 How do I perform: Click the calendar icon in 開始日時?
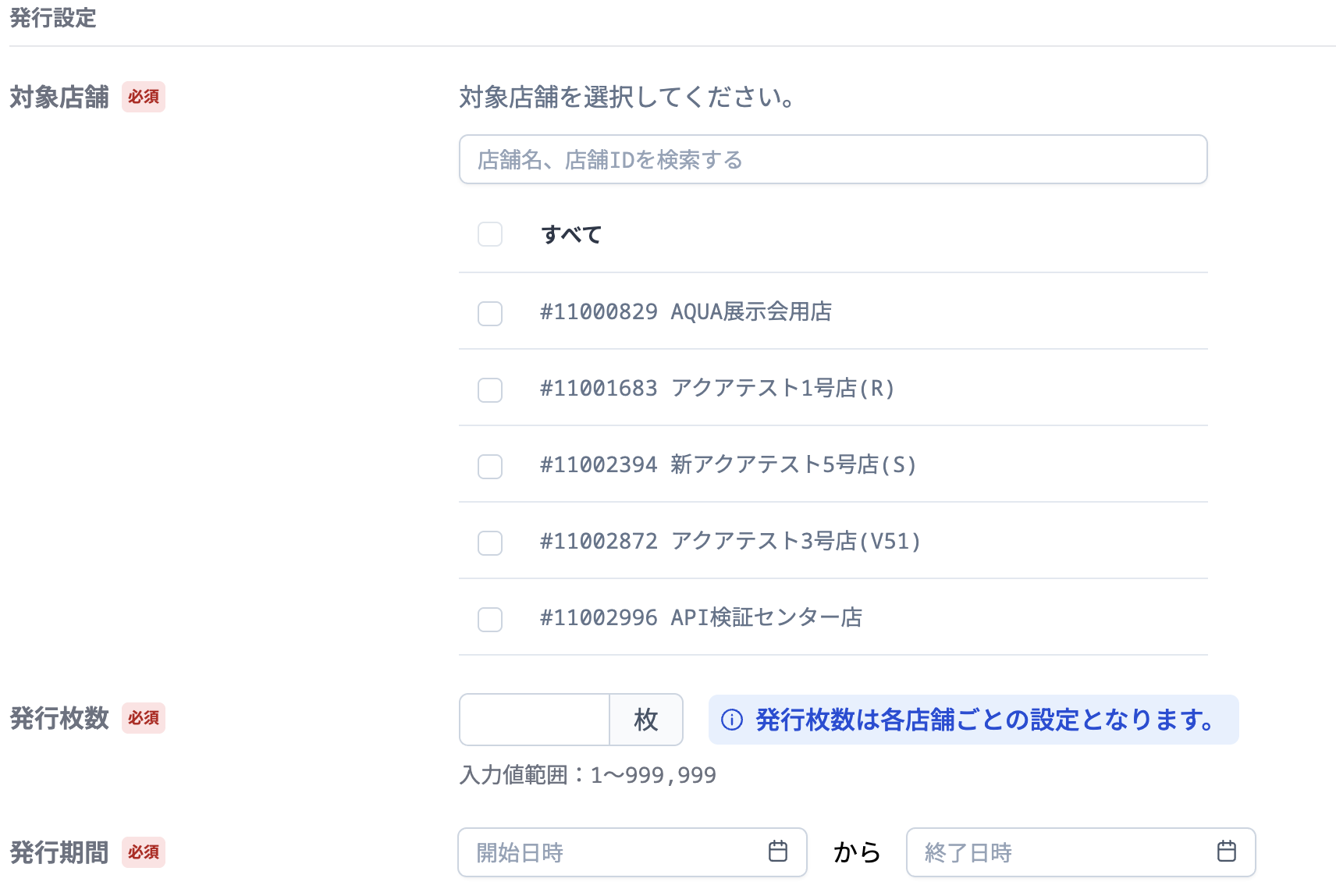777,852
